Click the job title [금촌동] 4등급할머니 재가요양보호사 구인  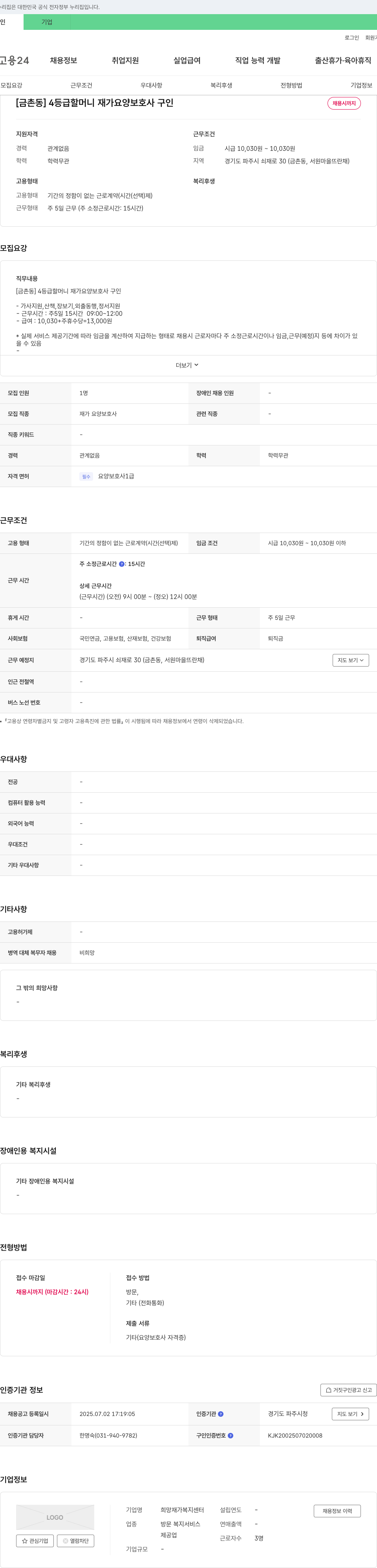coord(94,103)
